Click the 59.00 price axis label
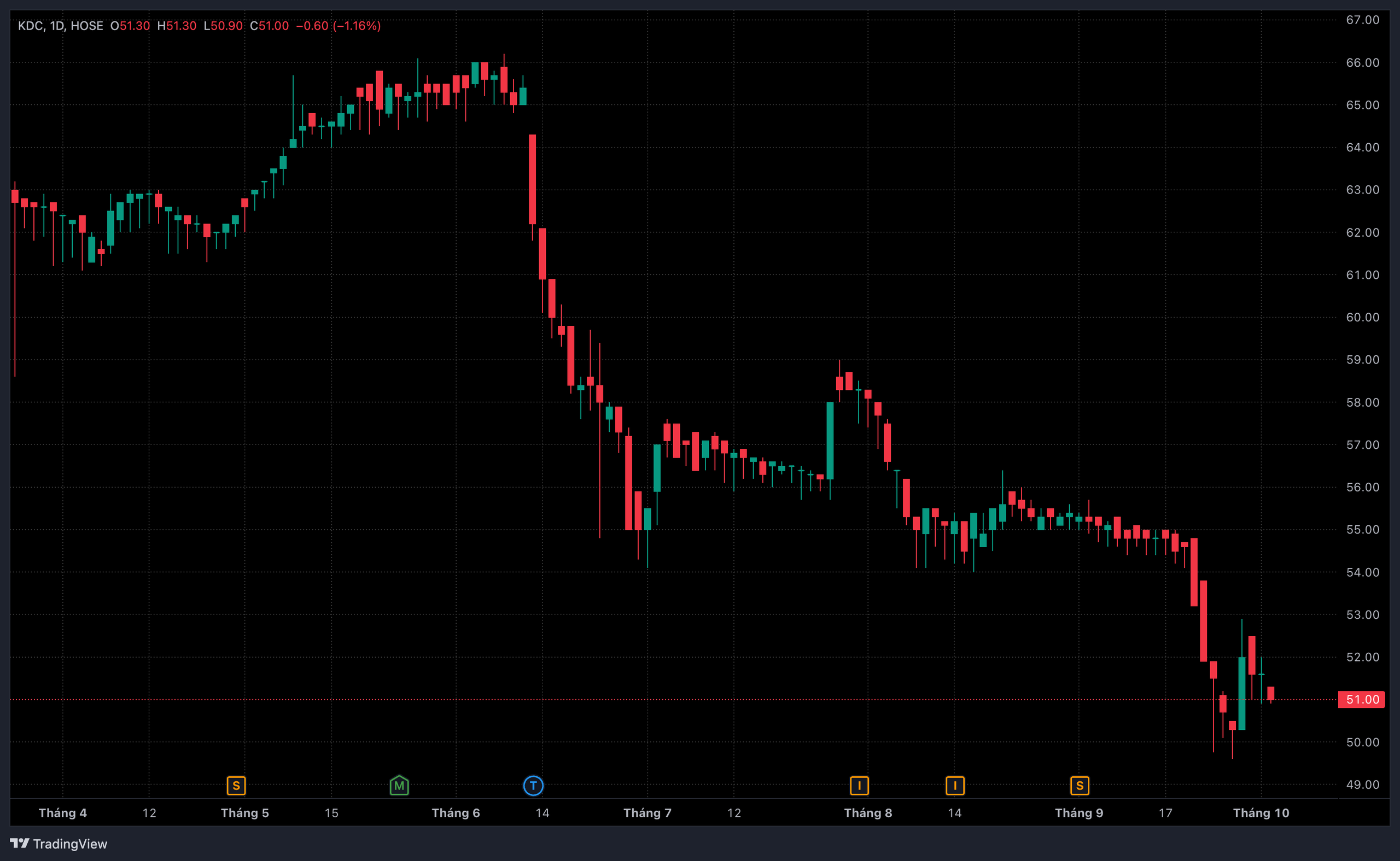 1362,360
